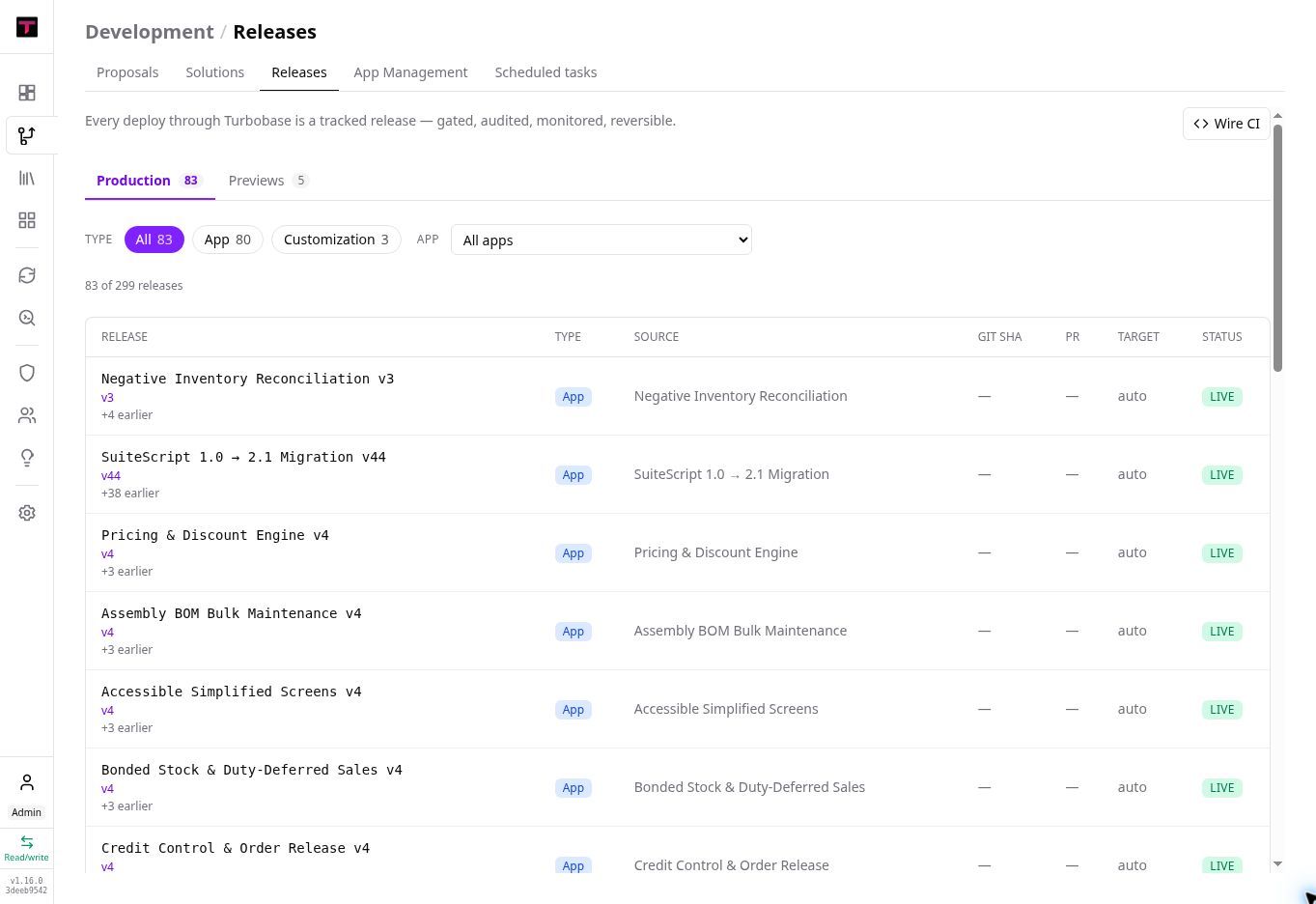Expand +3 earlier under Assembly BOM Bulk Maintenance
The image size is (1316, 904).
(x=127, y=650)
